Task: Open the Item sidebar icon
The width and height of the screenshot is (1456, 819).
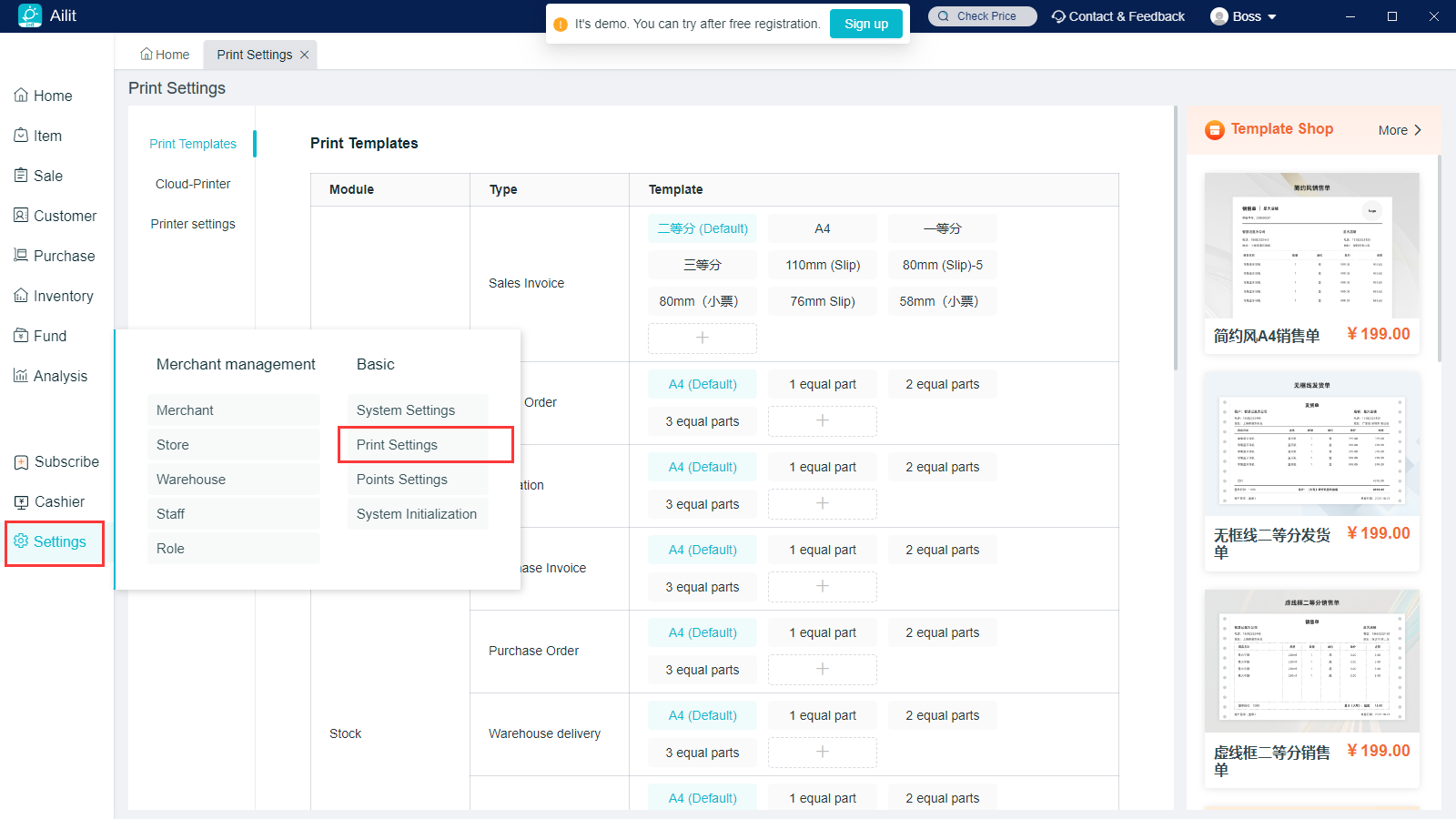Action: [x=21, y=136]
